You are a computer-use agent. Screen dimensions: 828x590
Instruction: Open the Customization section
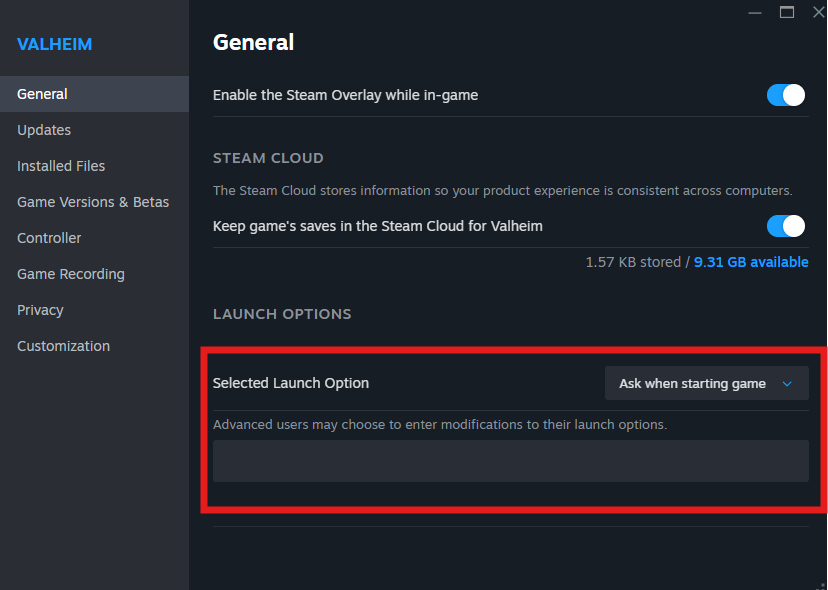click(x=63, y=346)
